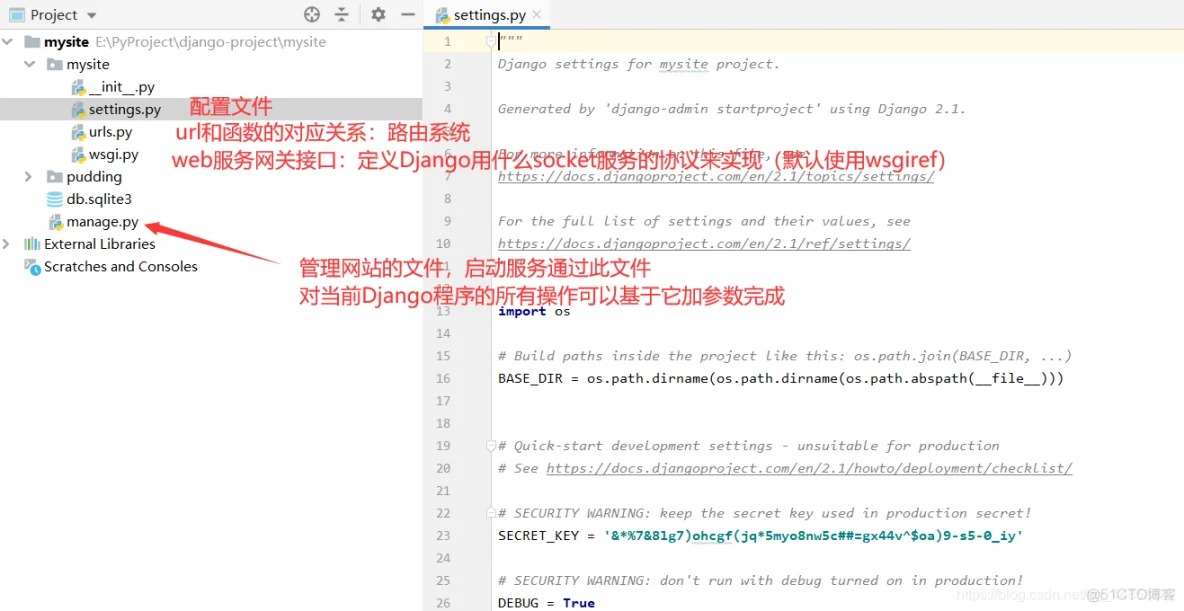Click the wsgi.py Python file icon

pyautogui.click(x=78, y=156)
